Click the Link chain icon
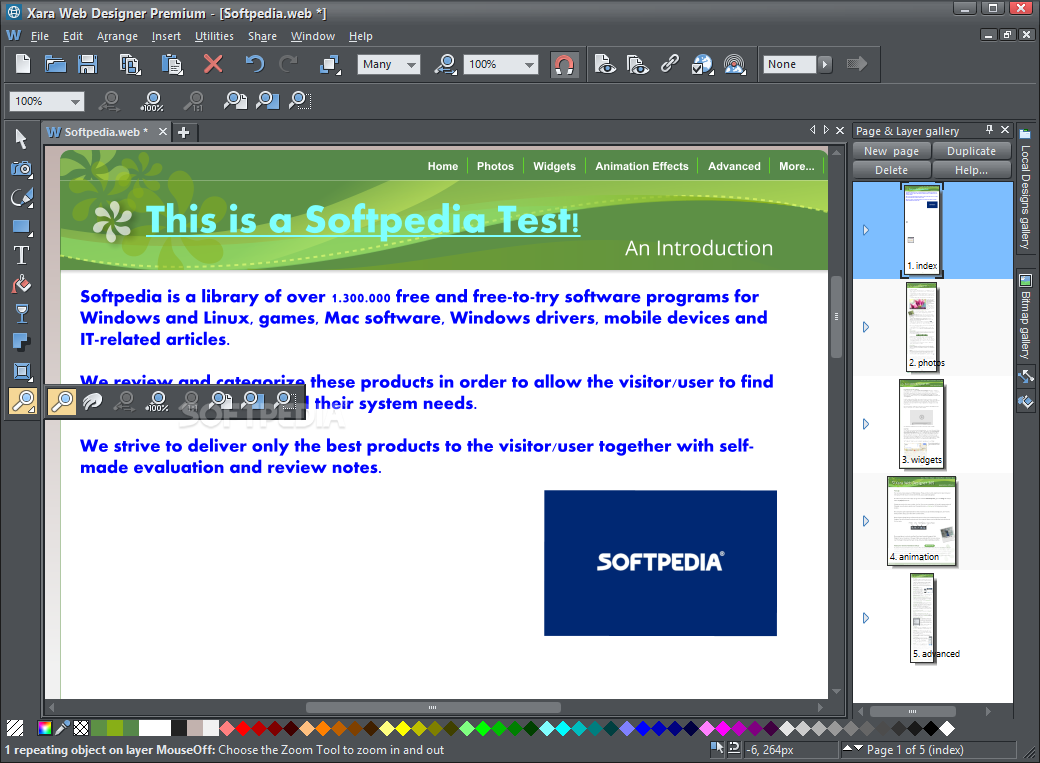Viewport: 1040px width, 763px height. [x=669, y=64]
